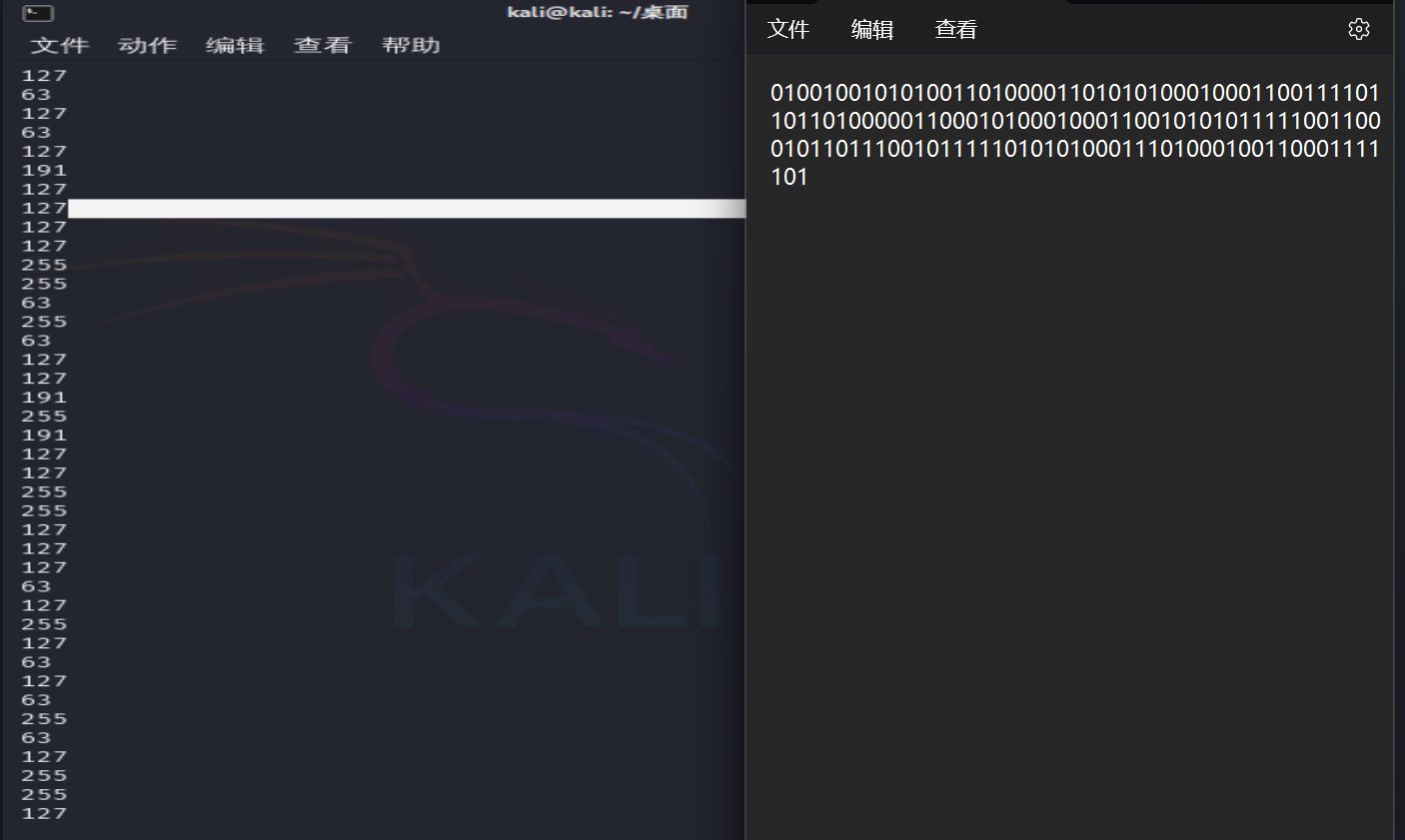The width and height of the screenshot is (1405, 840).
Task: Click the second line of binary text in Notepad
Action: click(1074, 121)
